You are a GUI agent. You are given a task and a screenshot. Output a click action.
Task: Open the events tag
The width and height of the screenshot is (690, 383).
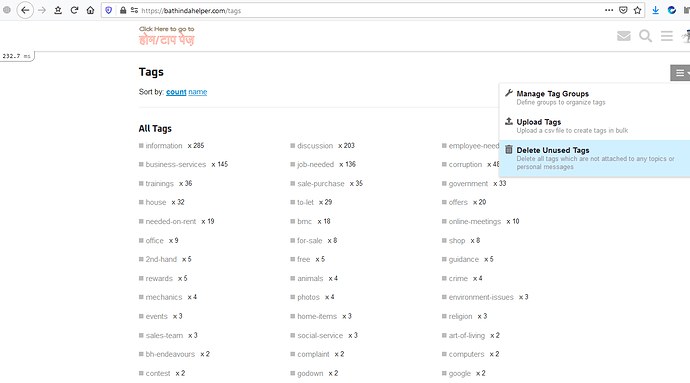tap(157, 317)
